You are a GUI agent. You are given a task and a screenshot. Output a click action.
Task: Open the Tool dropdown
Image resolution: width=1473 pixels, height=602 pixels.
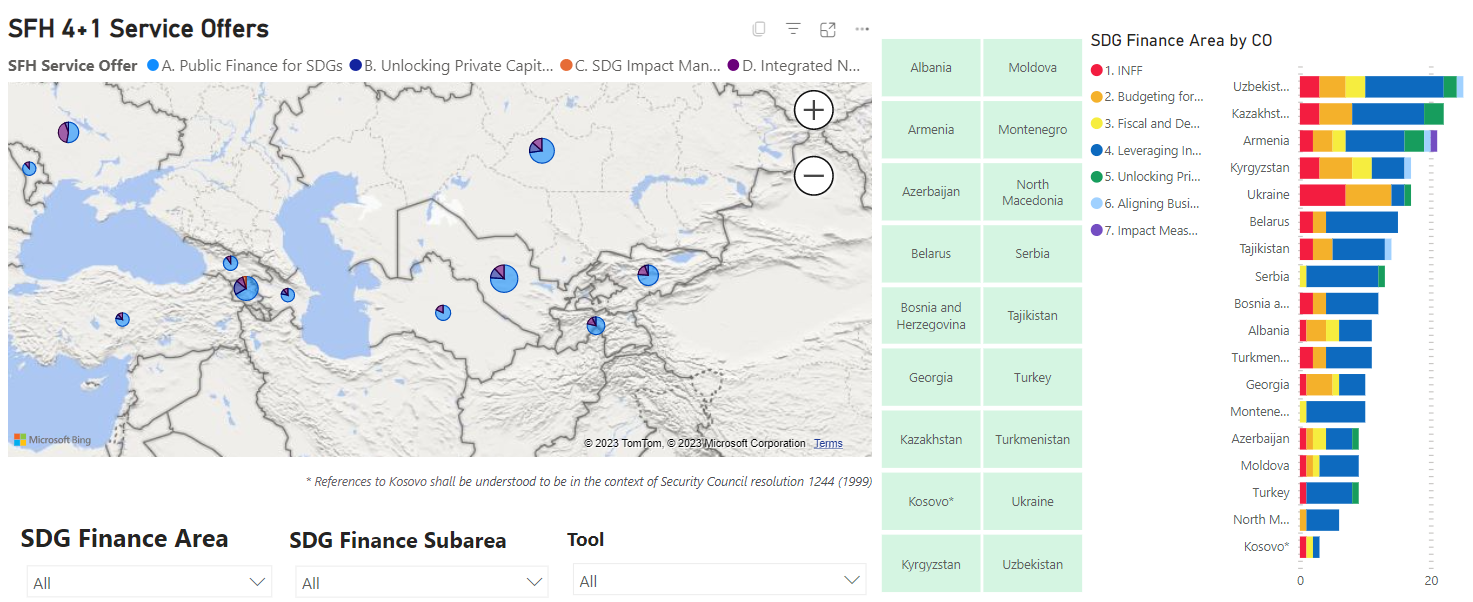[x=719, y=581]
